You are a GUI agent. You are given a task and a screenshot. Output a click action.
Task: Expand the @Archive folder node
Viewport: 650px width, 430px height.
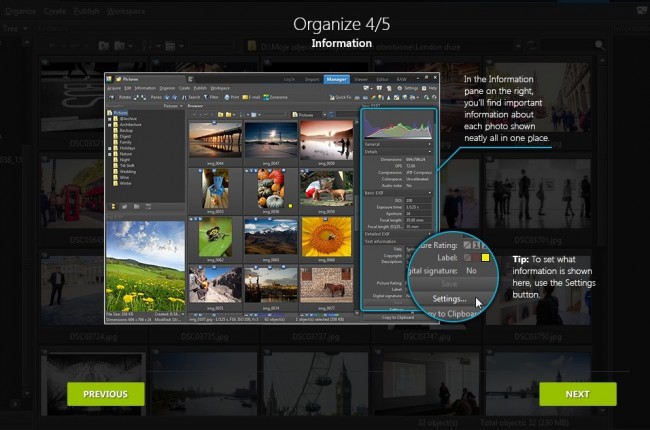coord(110,119)
